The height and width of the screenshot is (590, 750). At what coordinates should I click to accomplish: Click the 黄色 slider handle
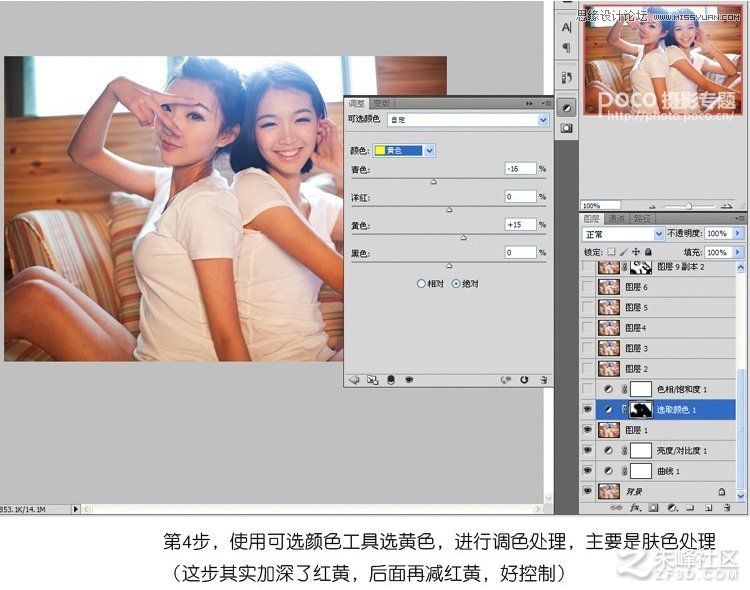point(463,237)
